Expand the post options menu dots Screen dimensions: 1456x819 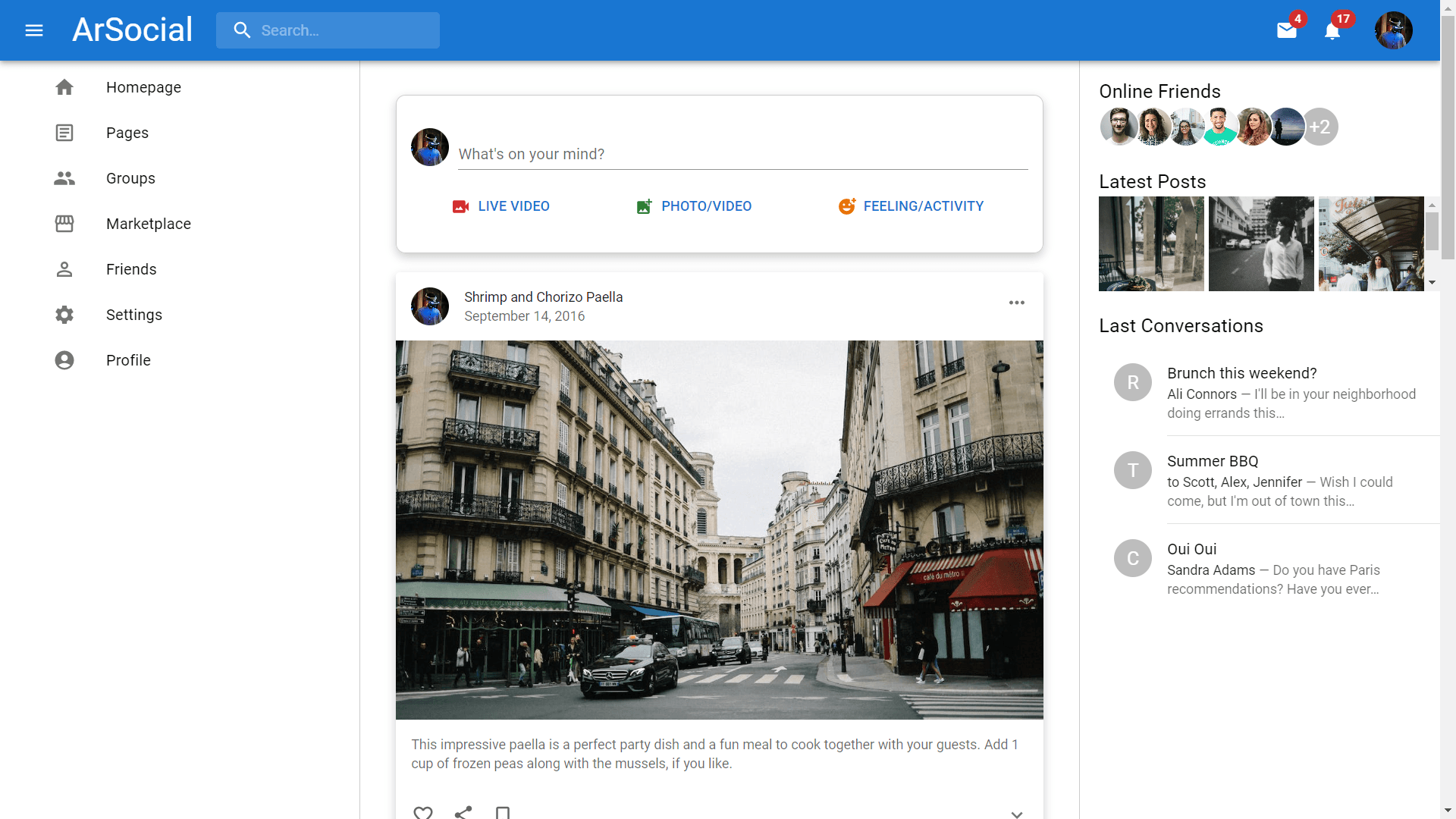tap(1017, 303)
